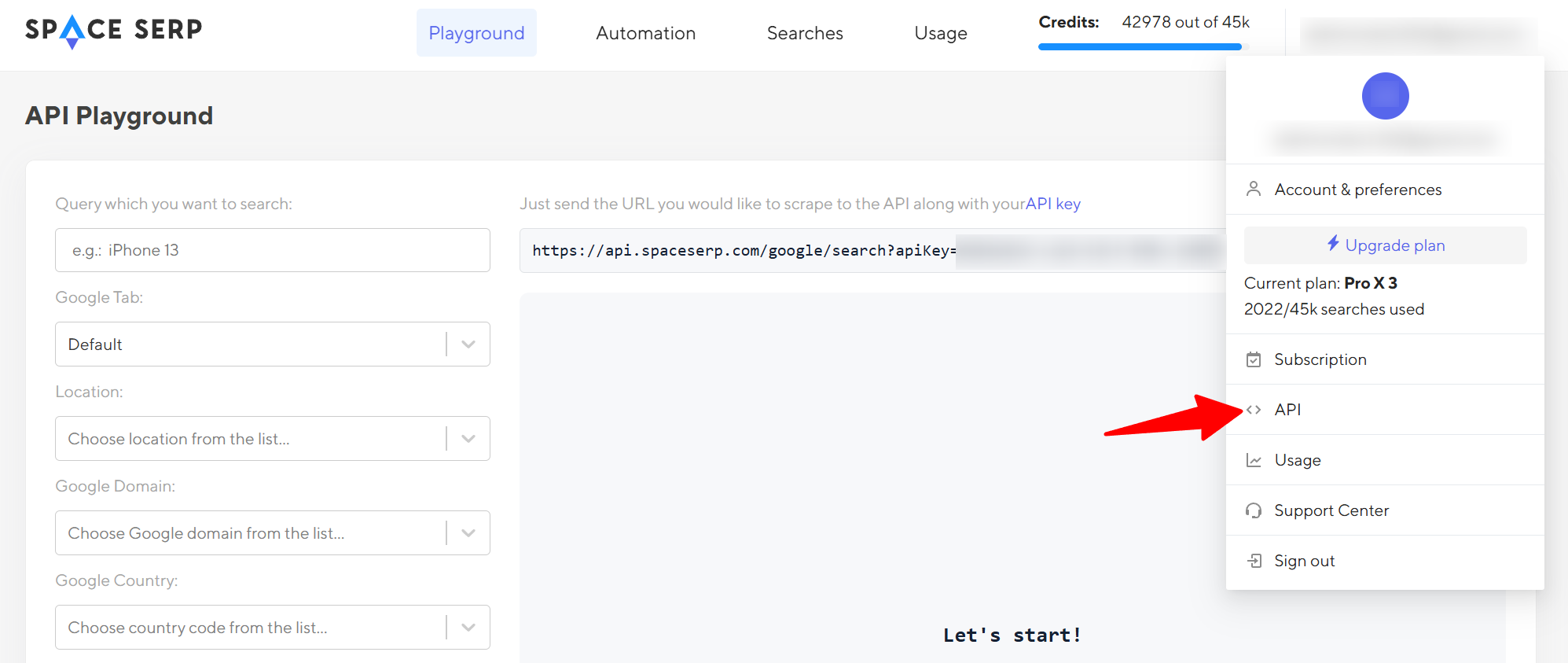Select the Playground tab

(x=476, y=33)
